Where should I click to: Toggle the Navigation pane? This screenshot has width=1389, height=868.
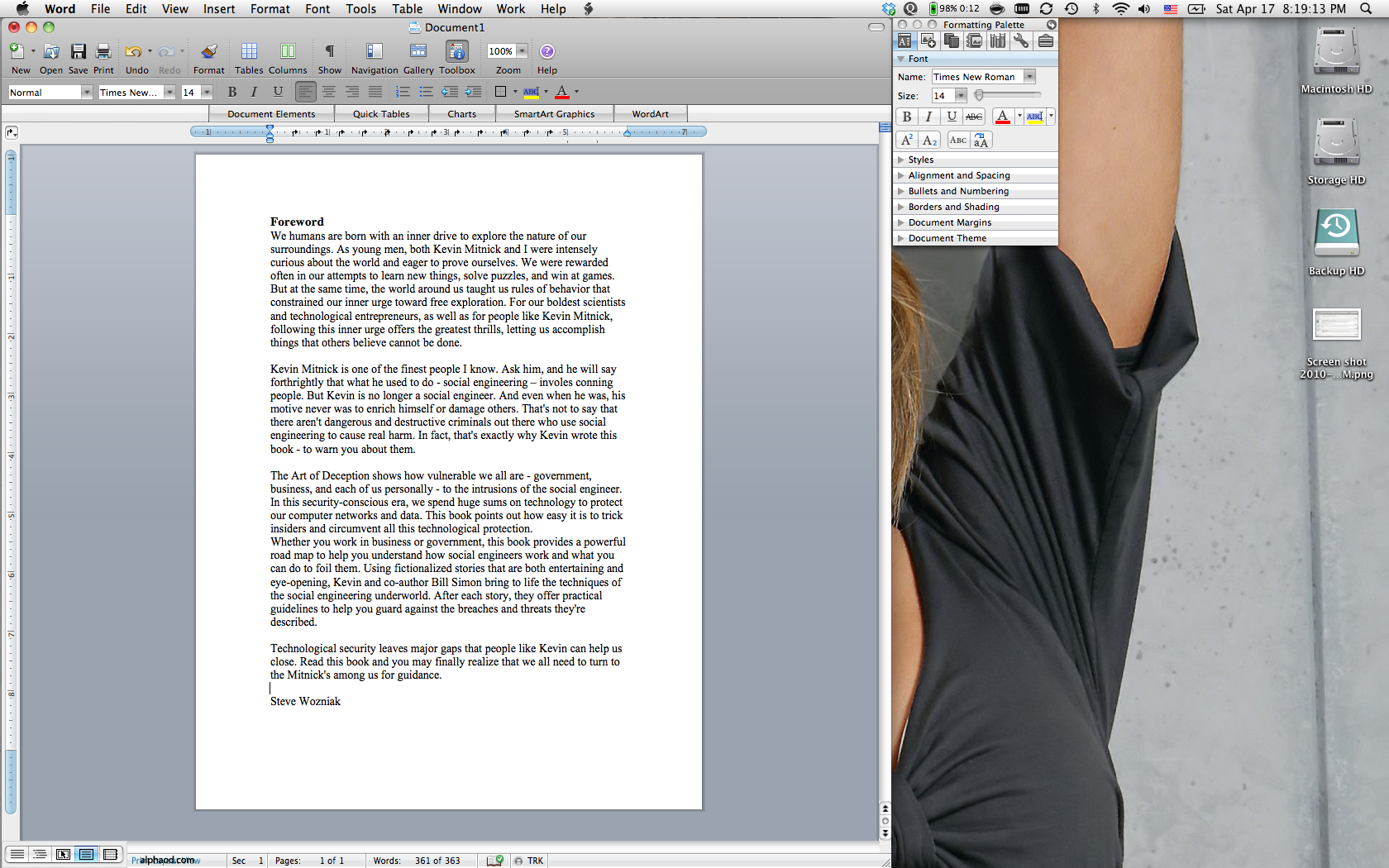pyautogui.click(x=375, y=51)
